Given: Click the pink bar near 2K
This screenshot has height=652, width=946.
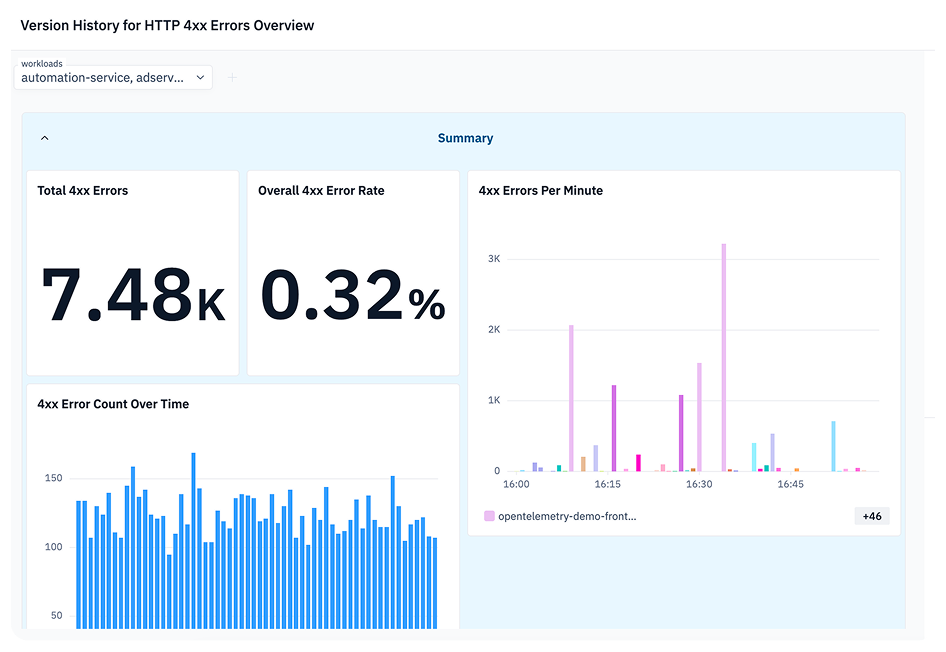Looking at the screenshot, I should [x=571, y=398].
